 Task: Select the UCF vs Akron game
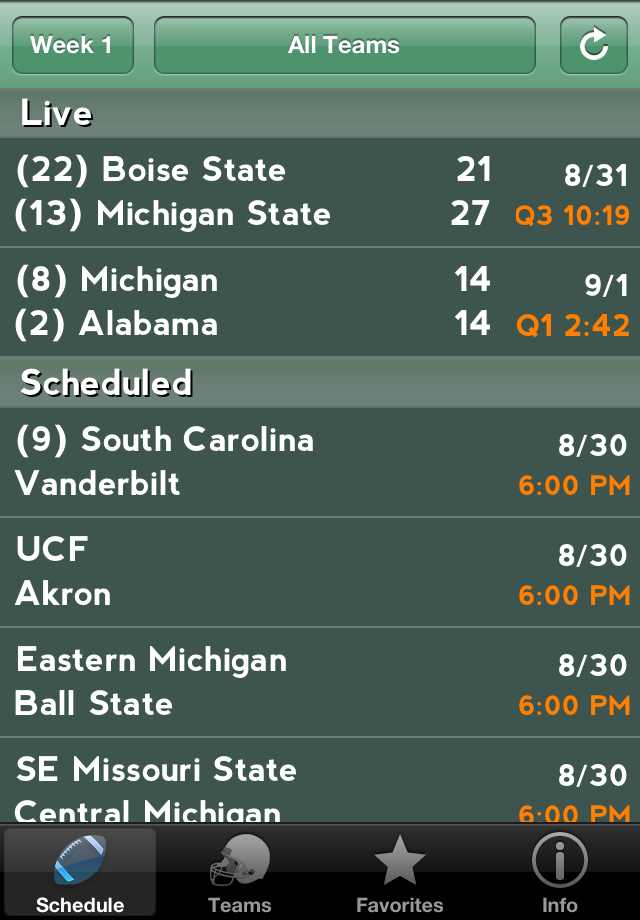320,572
